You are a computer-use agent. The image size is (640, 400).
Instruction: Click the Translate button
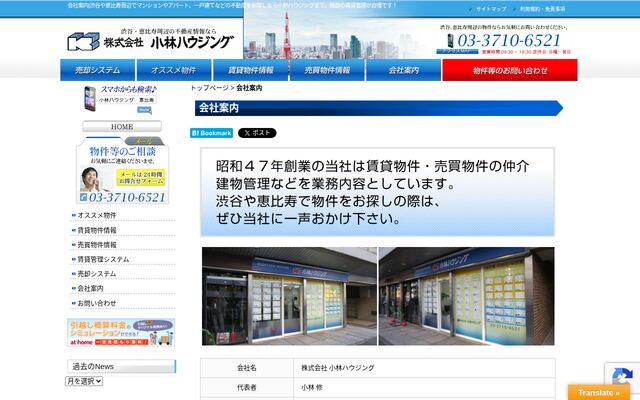pos(598,393)
